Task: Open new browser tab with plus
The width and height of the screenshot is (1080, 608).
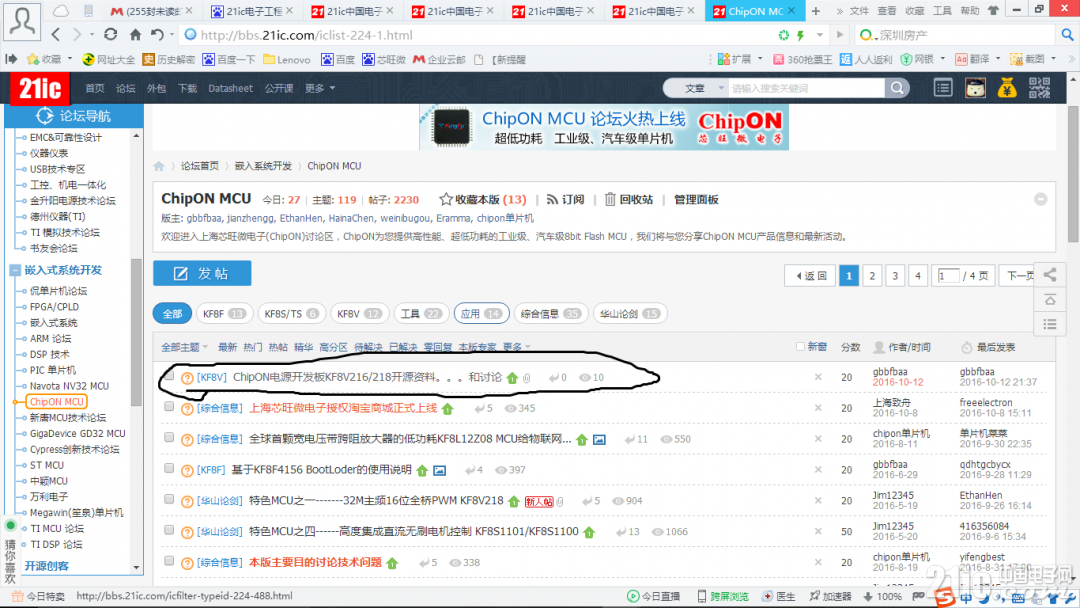Action: (816, 11)
